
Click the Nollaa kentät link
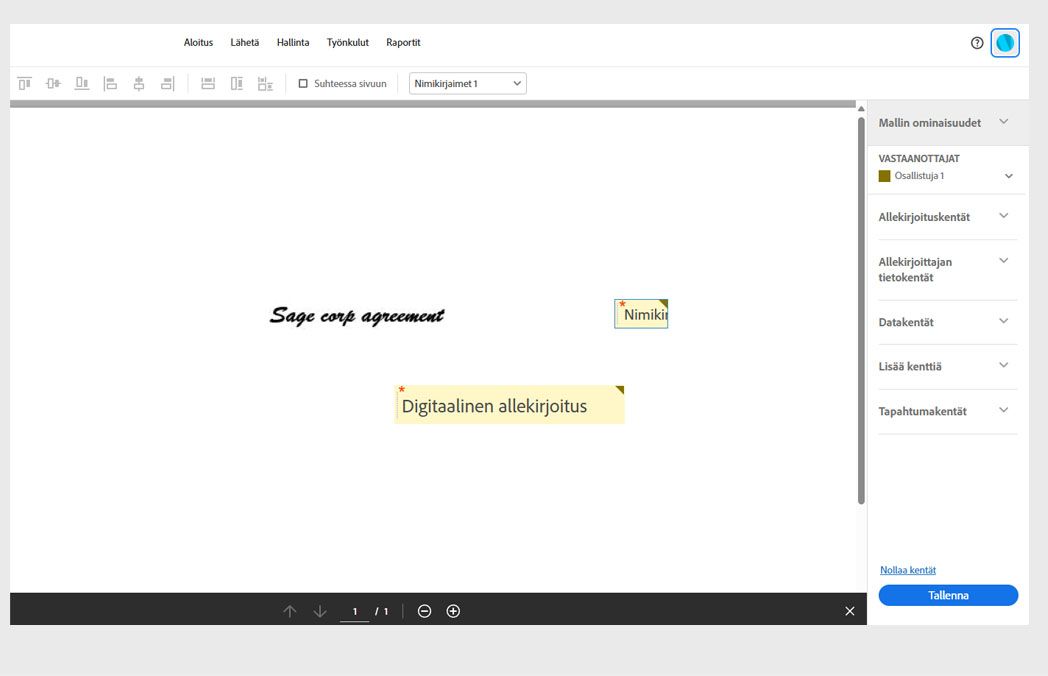(908, 570)
